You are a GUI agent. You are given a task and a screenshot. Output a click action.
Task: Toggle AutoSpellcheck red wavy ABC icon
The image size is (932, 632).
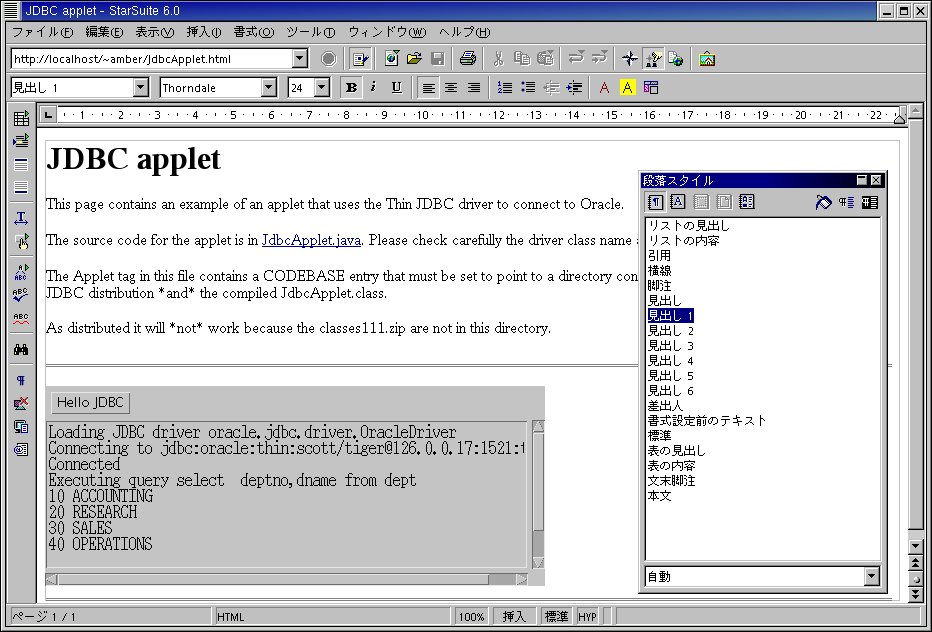[x=21, y=319]
